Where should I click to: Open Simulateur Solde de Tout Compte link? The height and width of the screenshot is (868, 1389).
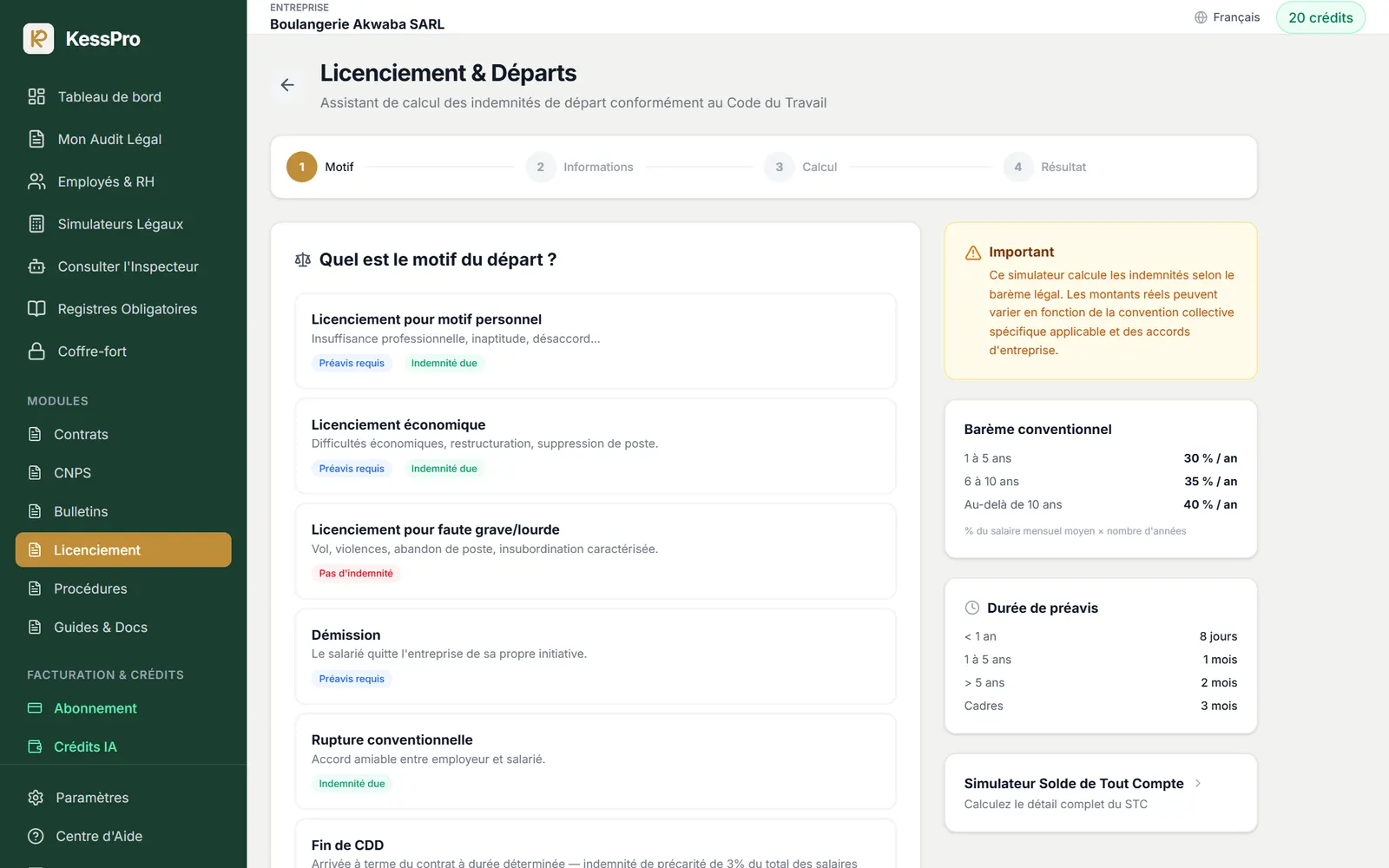[1101, 793]
